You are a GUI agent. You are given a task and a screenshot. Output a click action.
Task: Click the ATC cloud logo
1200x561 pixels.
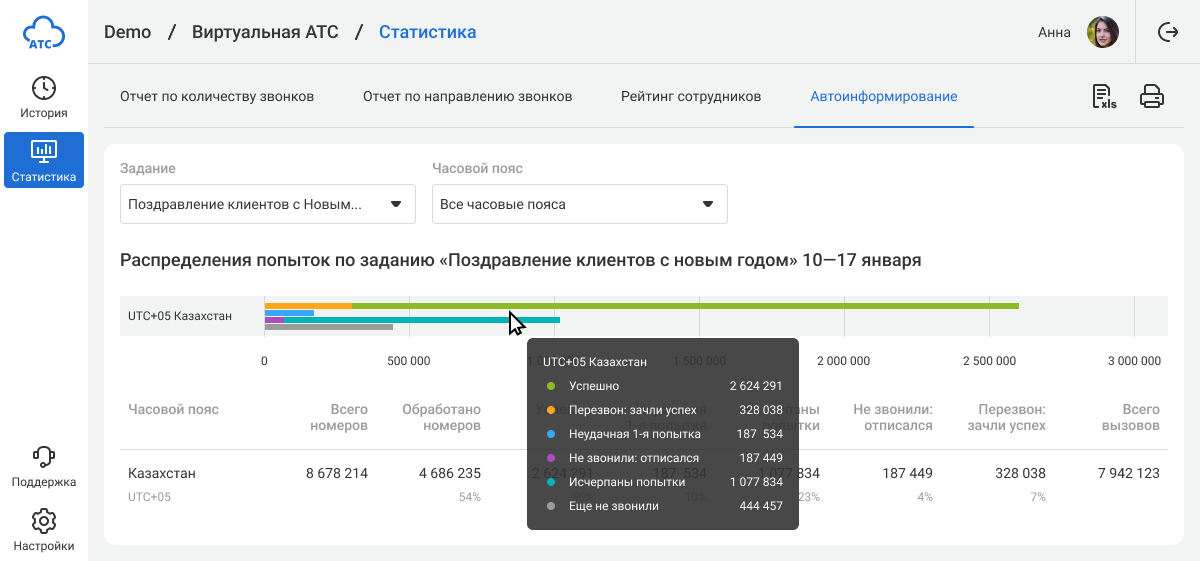[44, 32]
